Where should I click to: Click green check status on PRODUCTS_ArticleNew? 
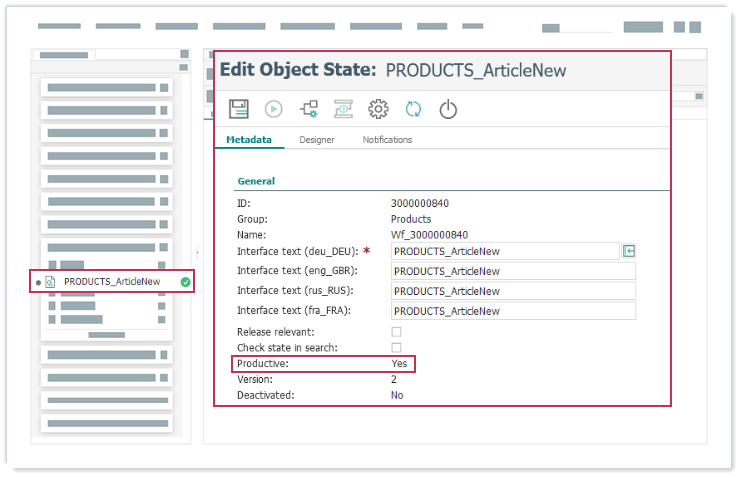click(185, 282)
